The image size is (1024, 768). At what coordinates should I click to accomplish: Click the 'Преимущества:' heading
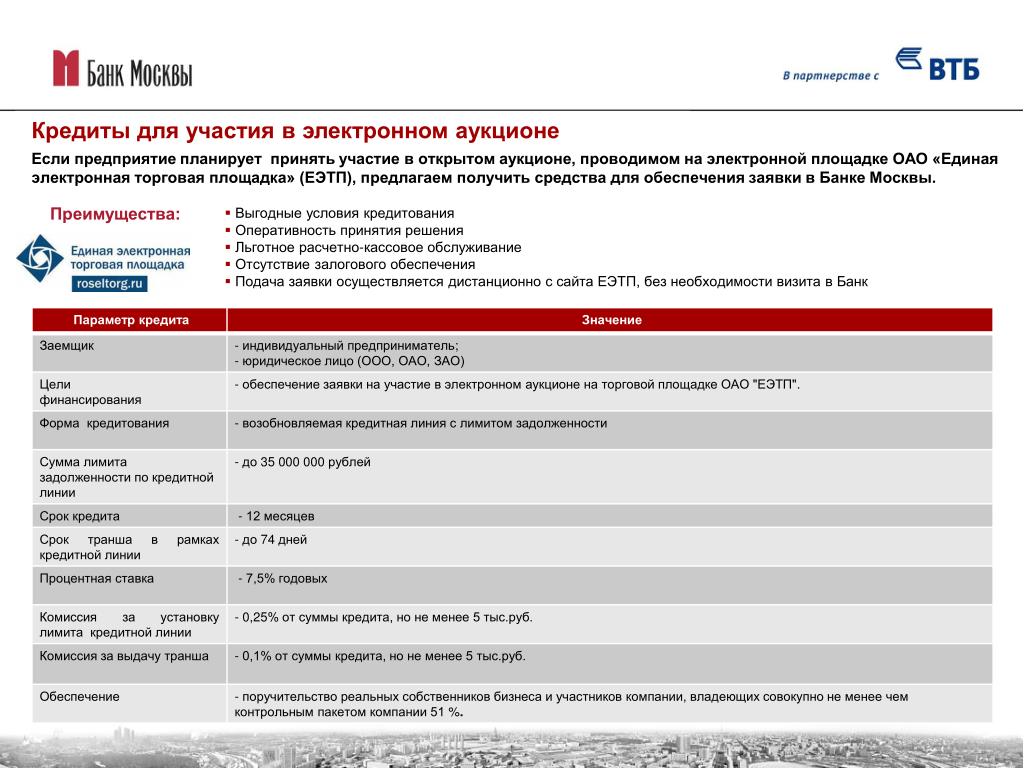click(115, 214)
